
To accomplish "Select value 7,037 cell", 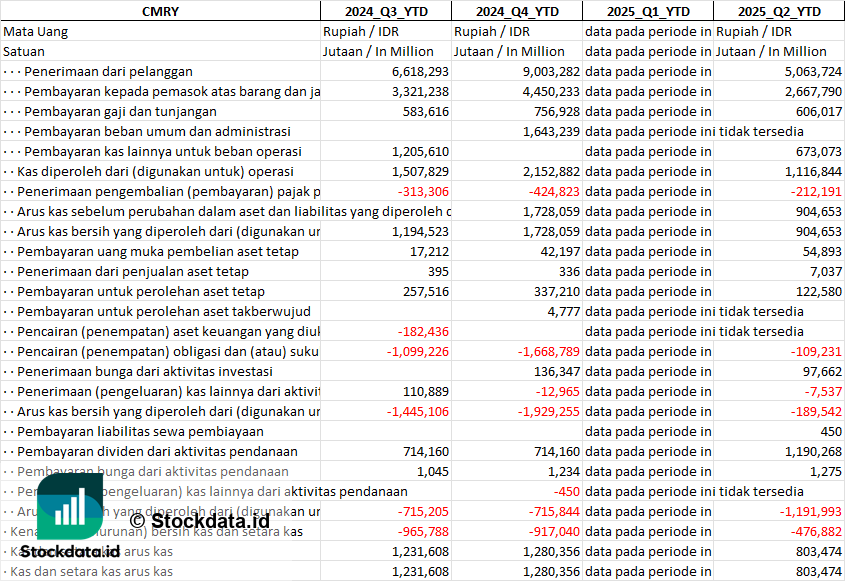I will click(779, 272).
